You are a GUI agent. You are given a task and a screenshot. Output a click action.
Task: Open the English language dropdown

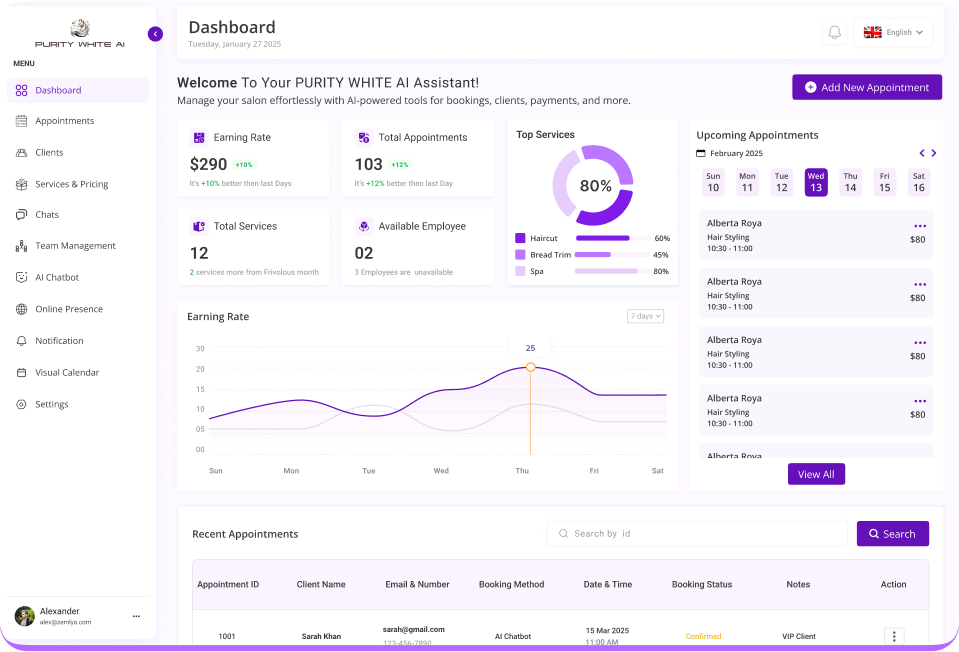[895, 32]
